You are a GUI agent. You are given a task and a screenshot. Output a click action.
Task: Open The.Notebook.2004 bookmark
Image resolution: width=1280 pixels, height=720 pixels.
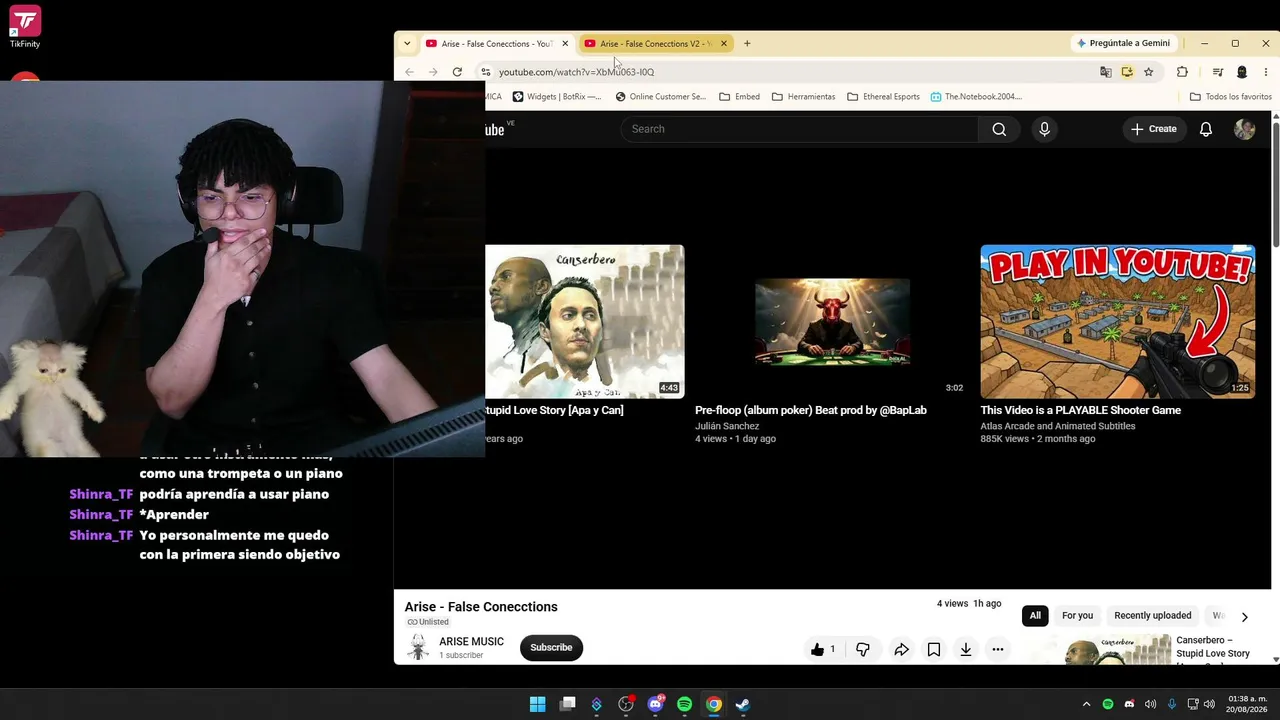point(976,97)
